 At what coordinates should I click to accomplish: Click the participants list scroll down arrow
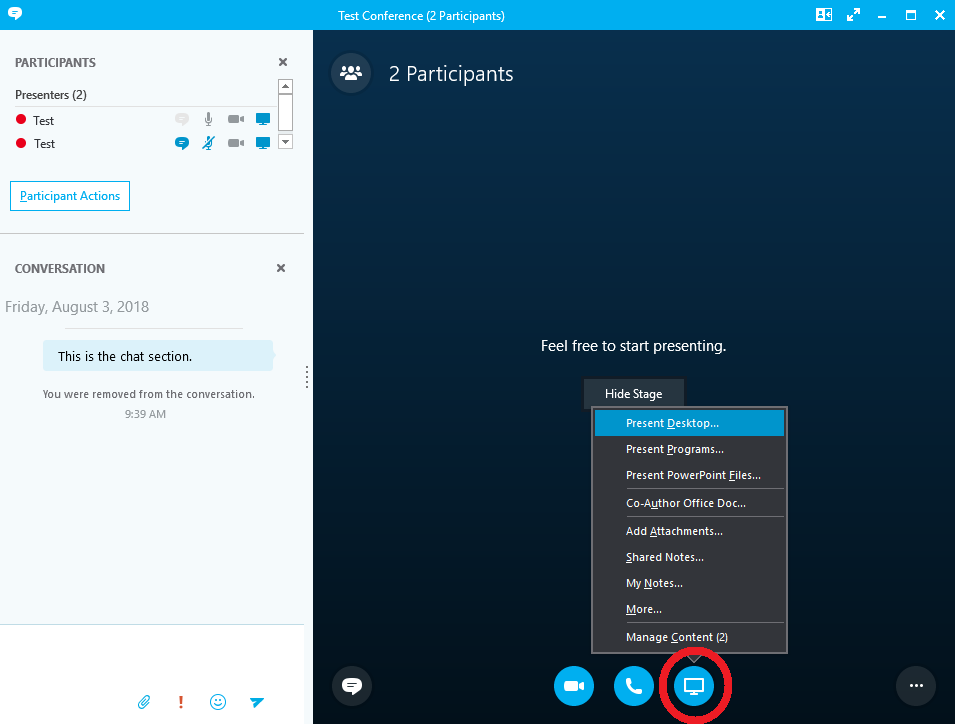tap(285, 142)
